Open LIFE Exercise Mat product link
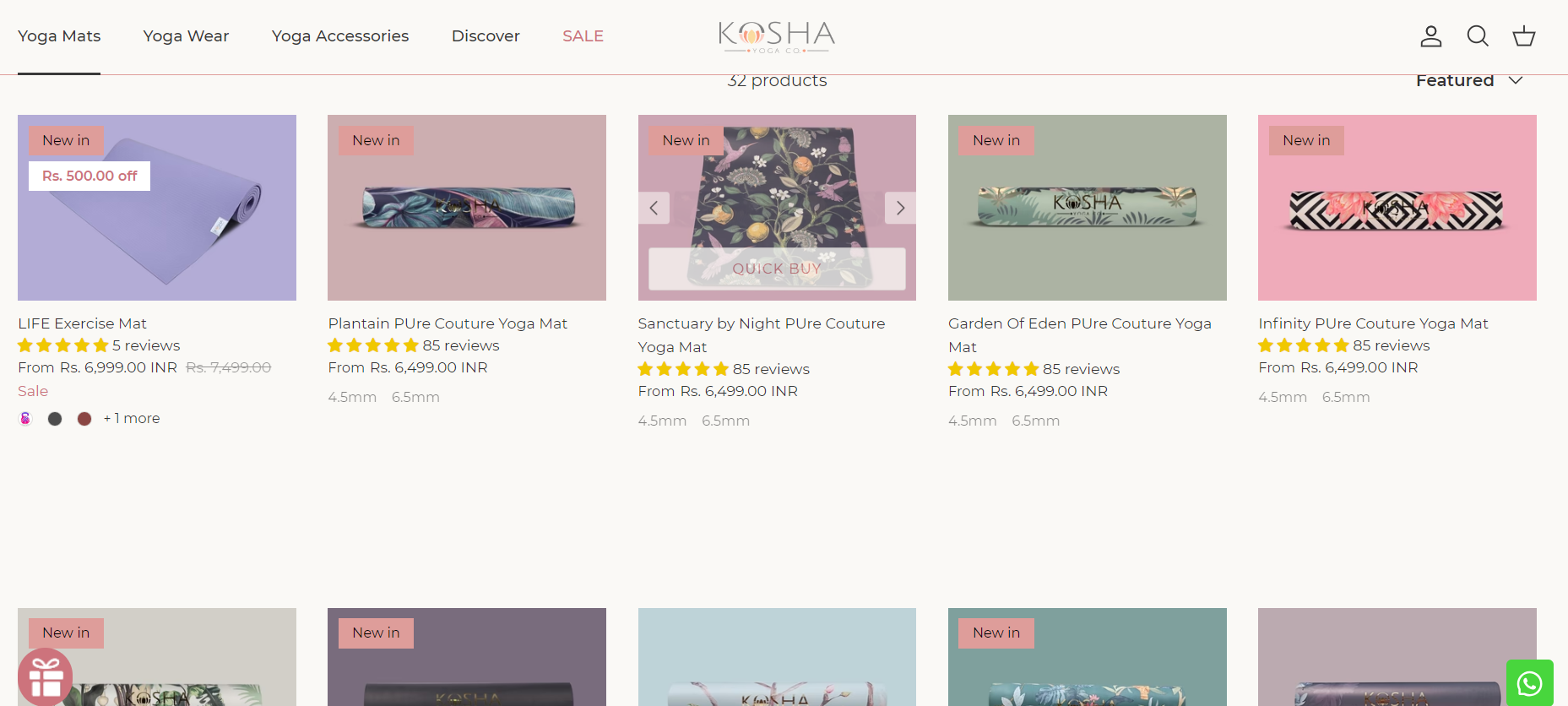Screen dimensions: 1568x706 [82, 323]
